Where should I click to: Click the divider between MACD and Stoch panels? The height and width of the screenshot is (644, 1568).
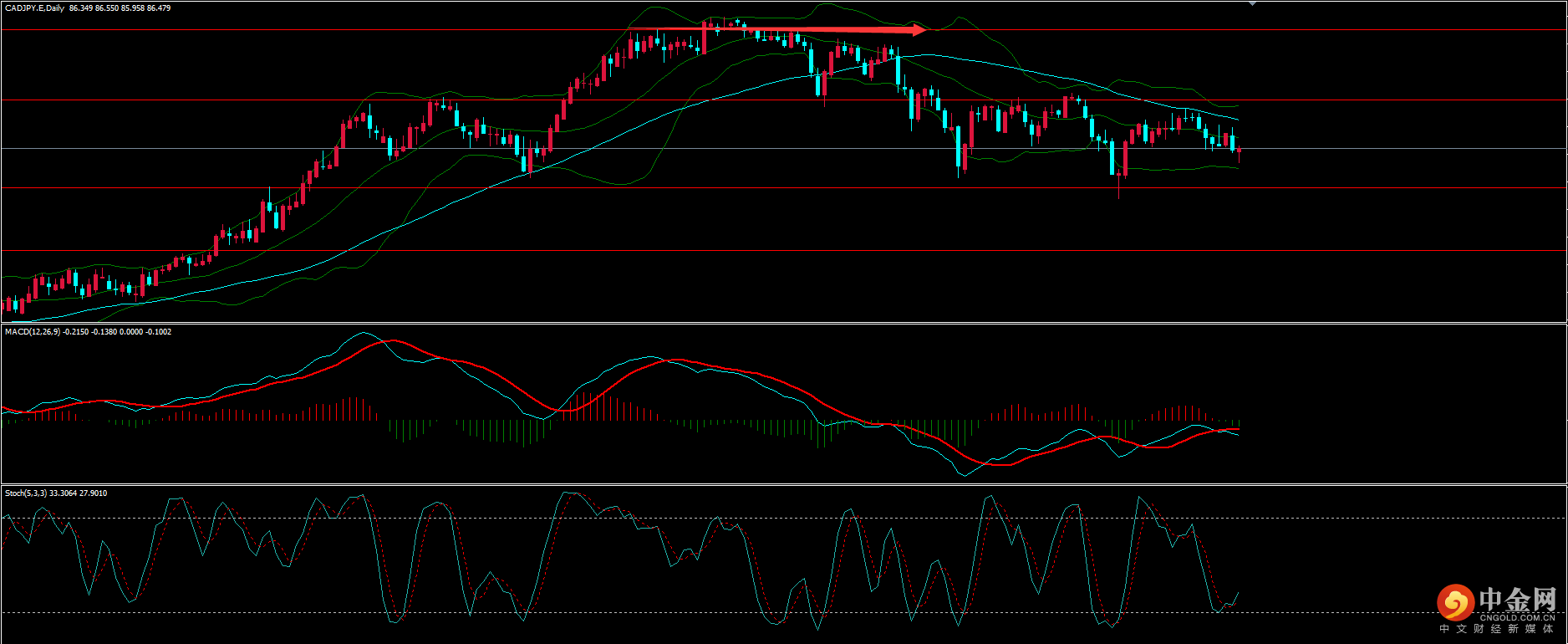[784, 484]
